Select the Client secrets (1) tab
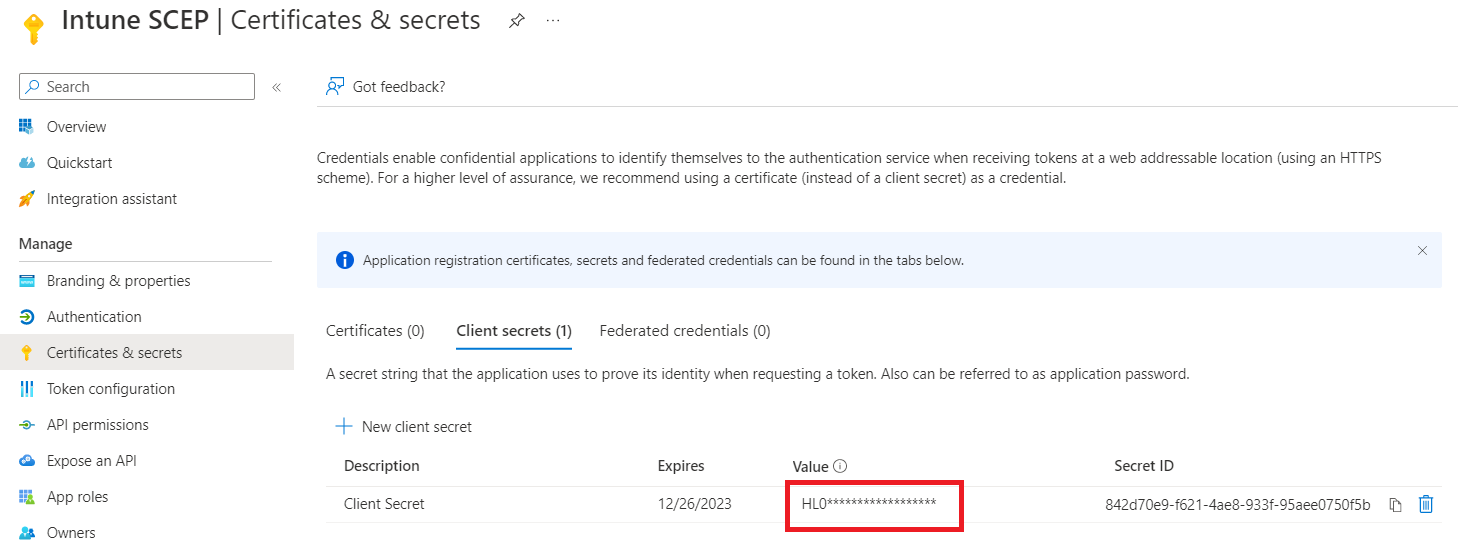1458x548 pixels. pos(514,331)
